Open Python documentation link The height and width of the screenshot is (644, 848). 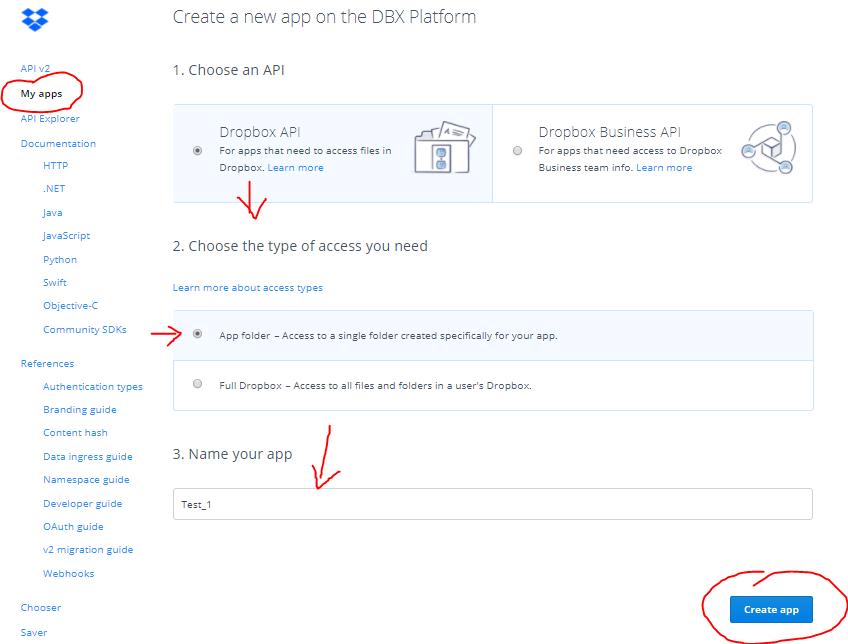60,260
